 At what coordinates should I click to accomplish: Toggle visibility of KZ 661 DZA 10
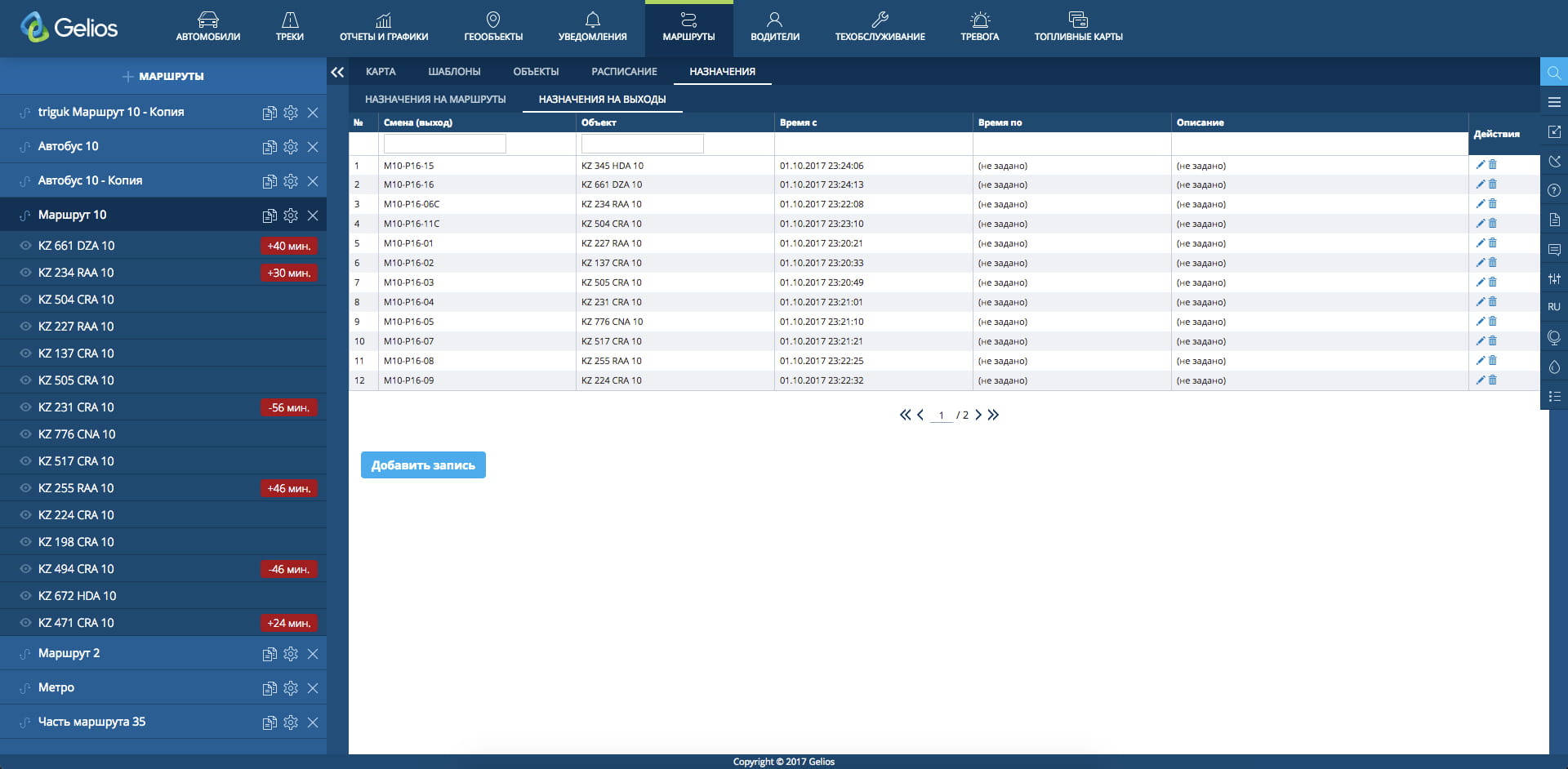[x=25, y=246]
